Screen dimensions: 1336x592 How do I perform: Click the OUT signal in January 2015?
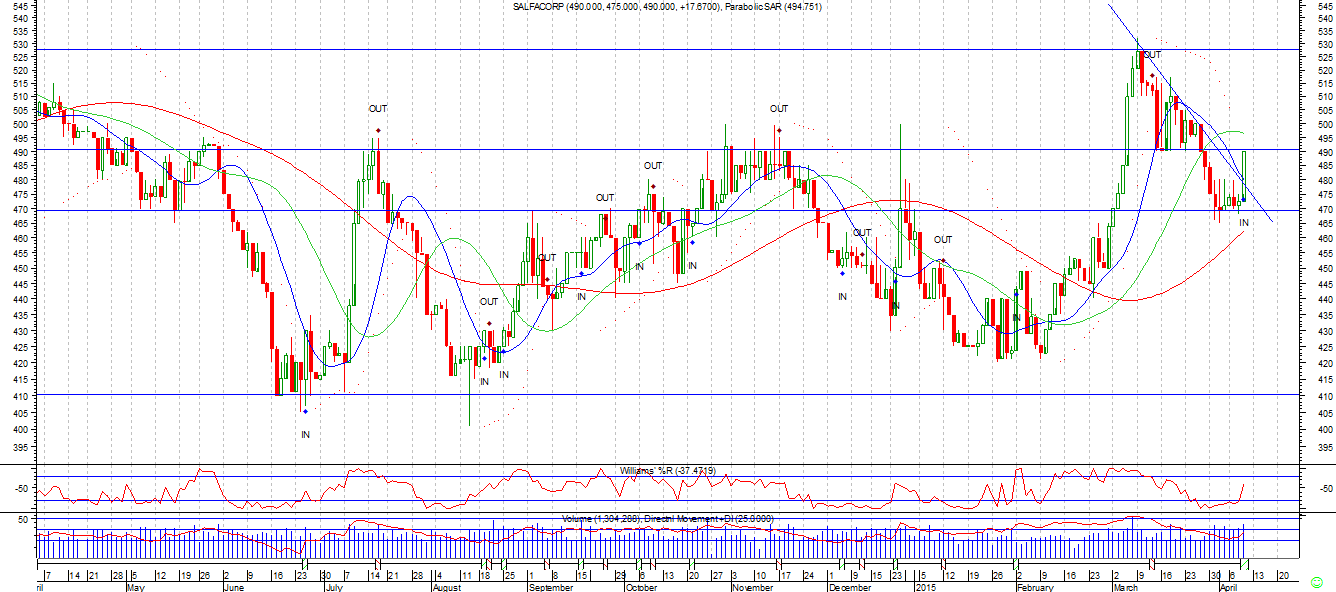(942, 239)
